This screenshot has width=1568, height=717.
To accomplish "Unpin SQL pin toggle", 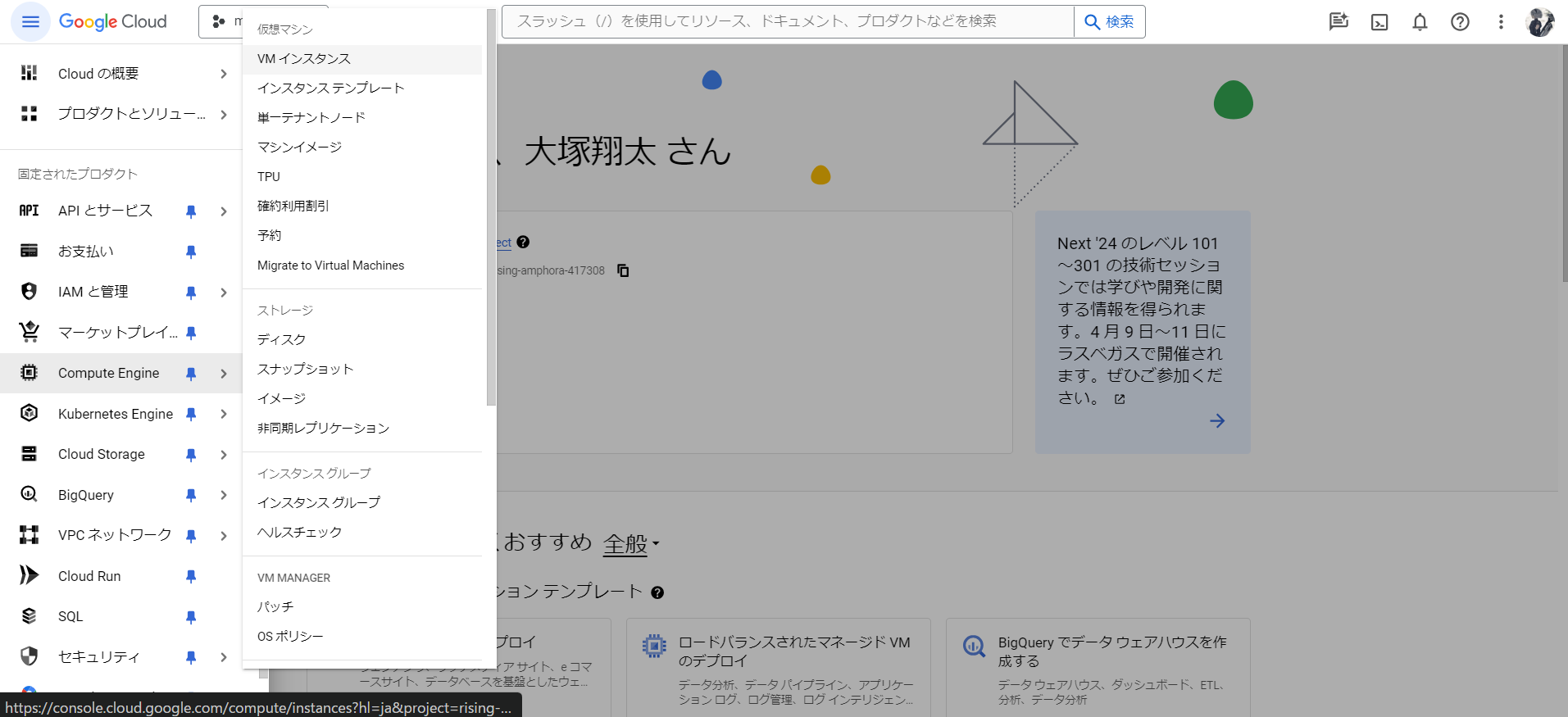I will coord(191,617).
